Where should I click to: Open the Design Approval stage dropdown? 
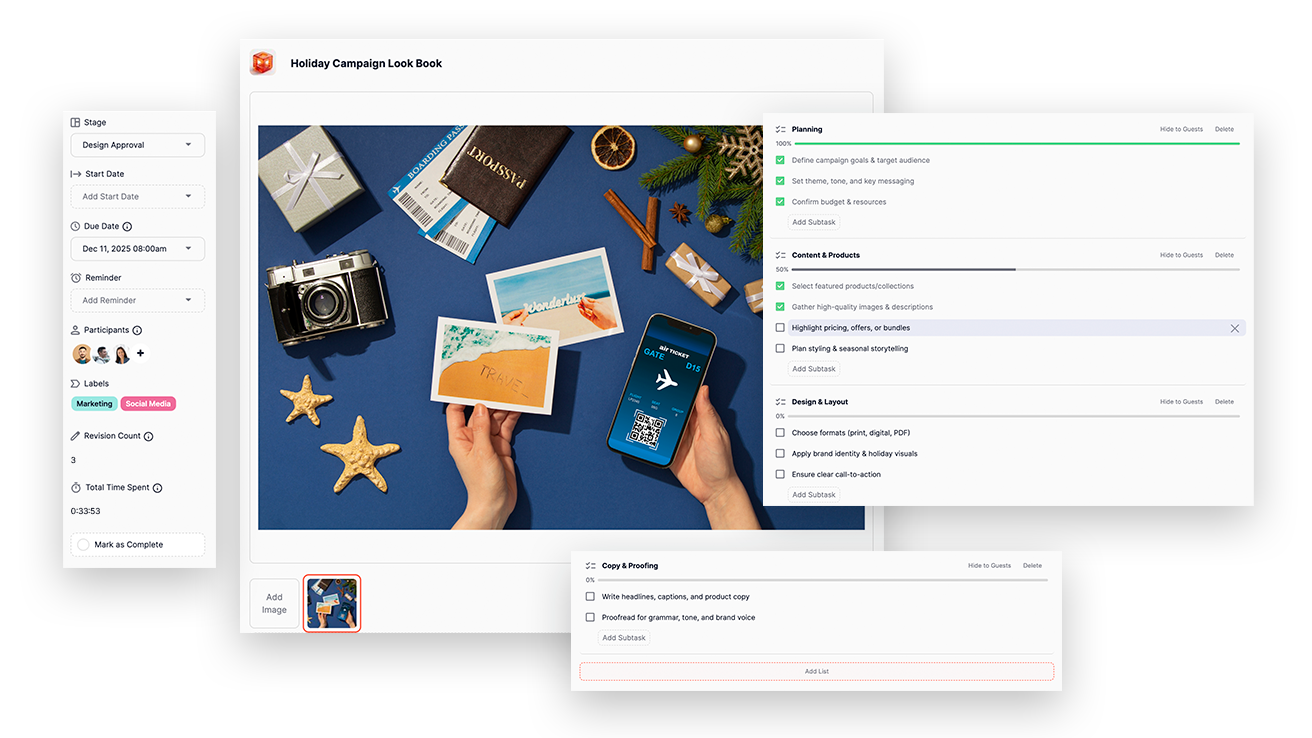tap(137, 145)
